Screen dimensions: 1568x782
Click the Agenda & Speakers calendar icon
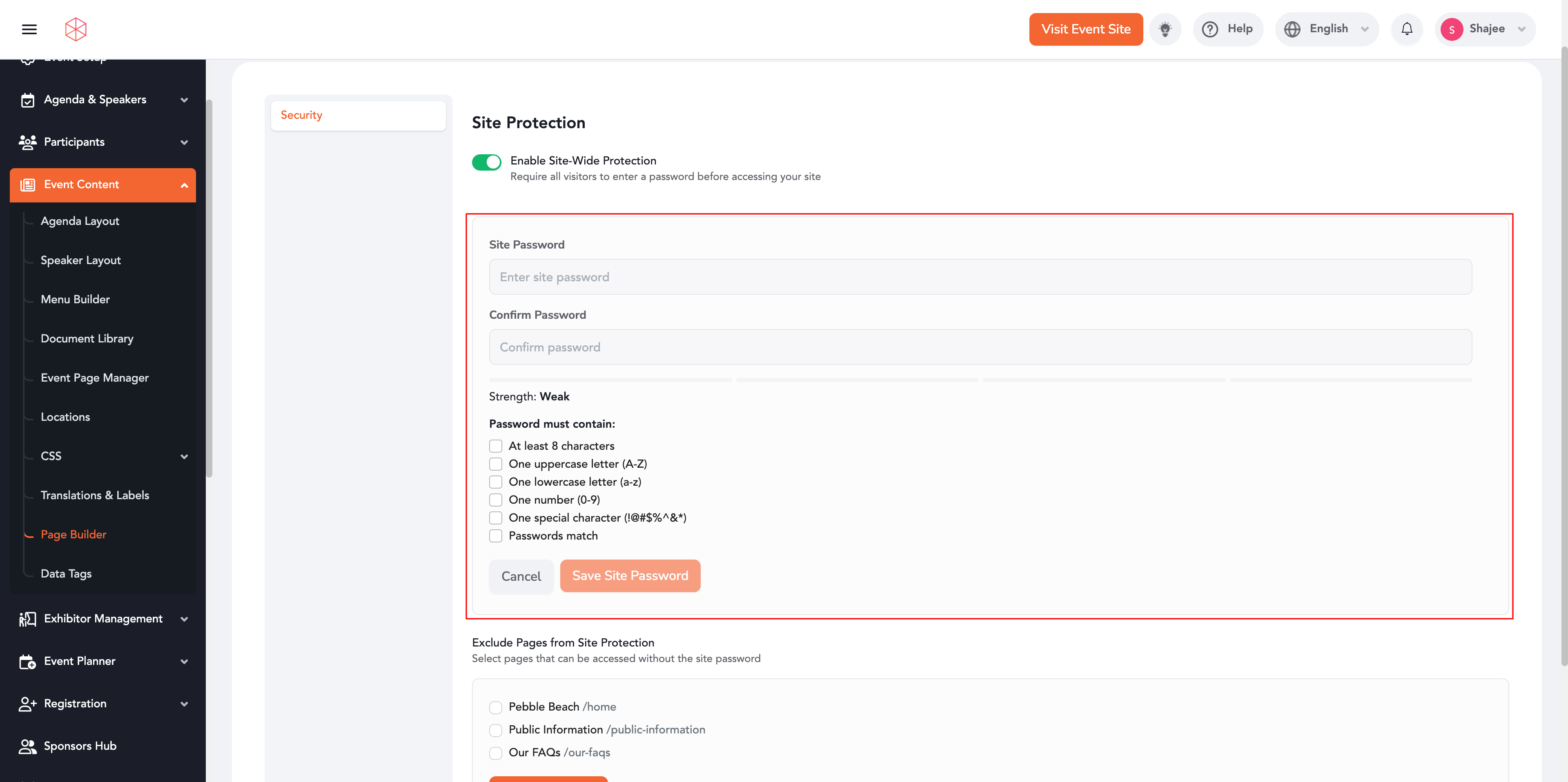click(27, 100)
